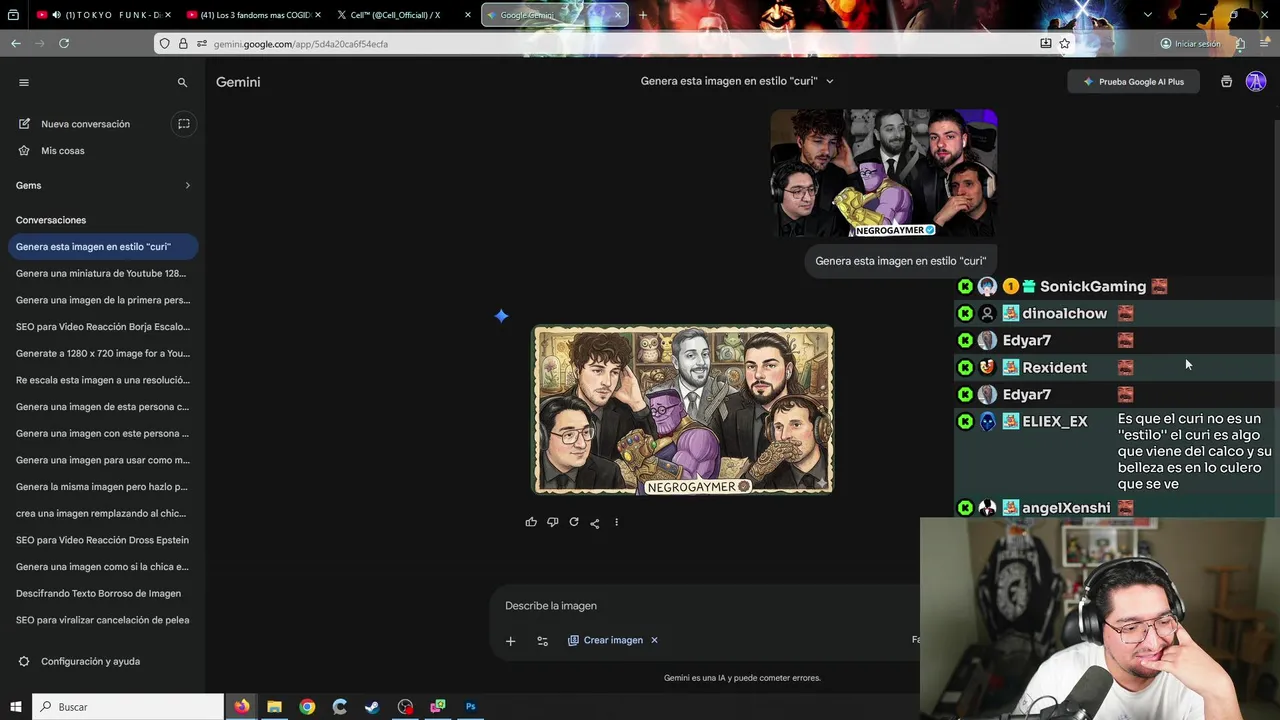
Task: Open conversation 'Descifrando Texto Borroso de Imagen'
Action: pyautogui.click(x=102, y=593)
